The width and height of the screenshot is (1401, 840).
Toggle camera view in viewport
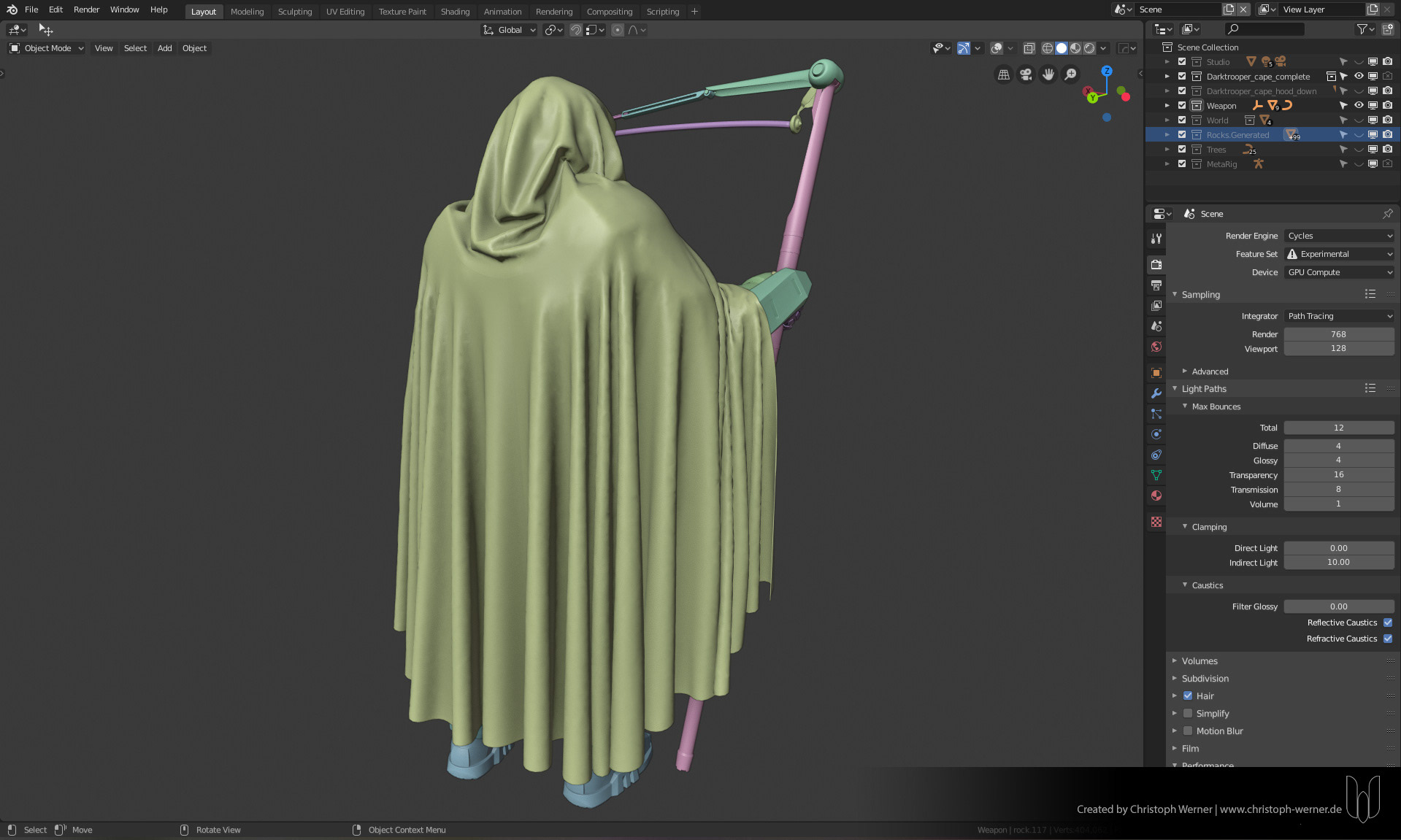tap(1026, 74)
